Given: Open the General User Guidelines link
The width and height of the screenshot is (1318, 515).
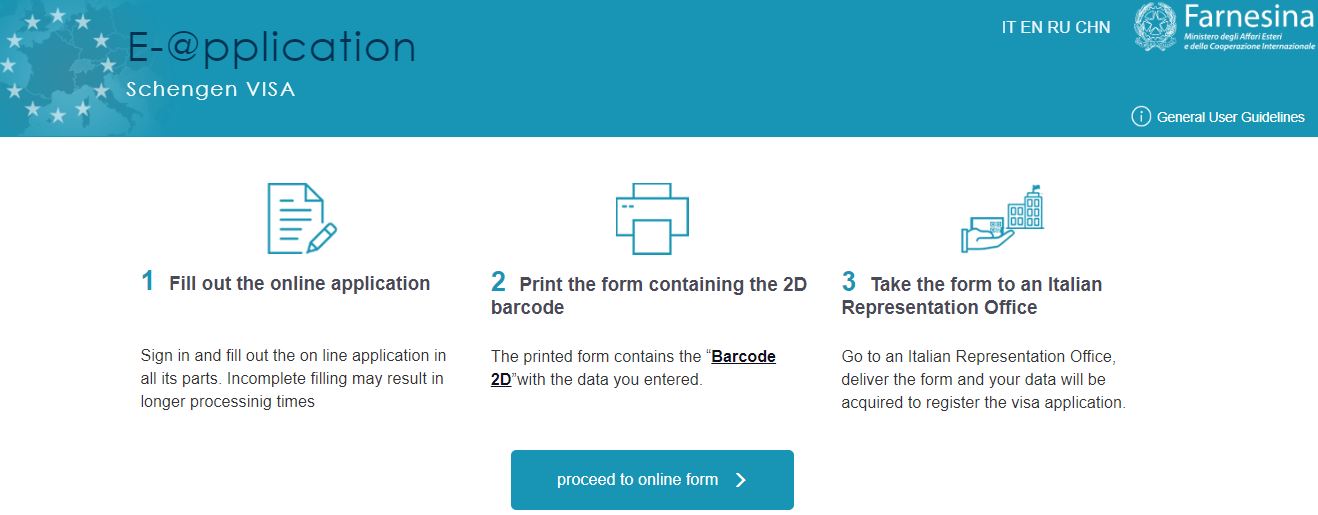Looking at the screenshot, I should click(1230, 117).
